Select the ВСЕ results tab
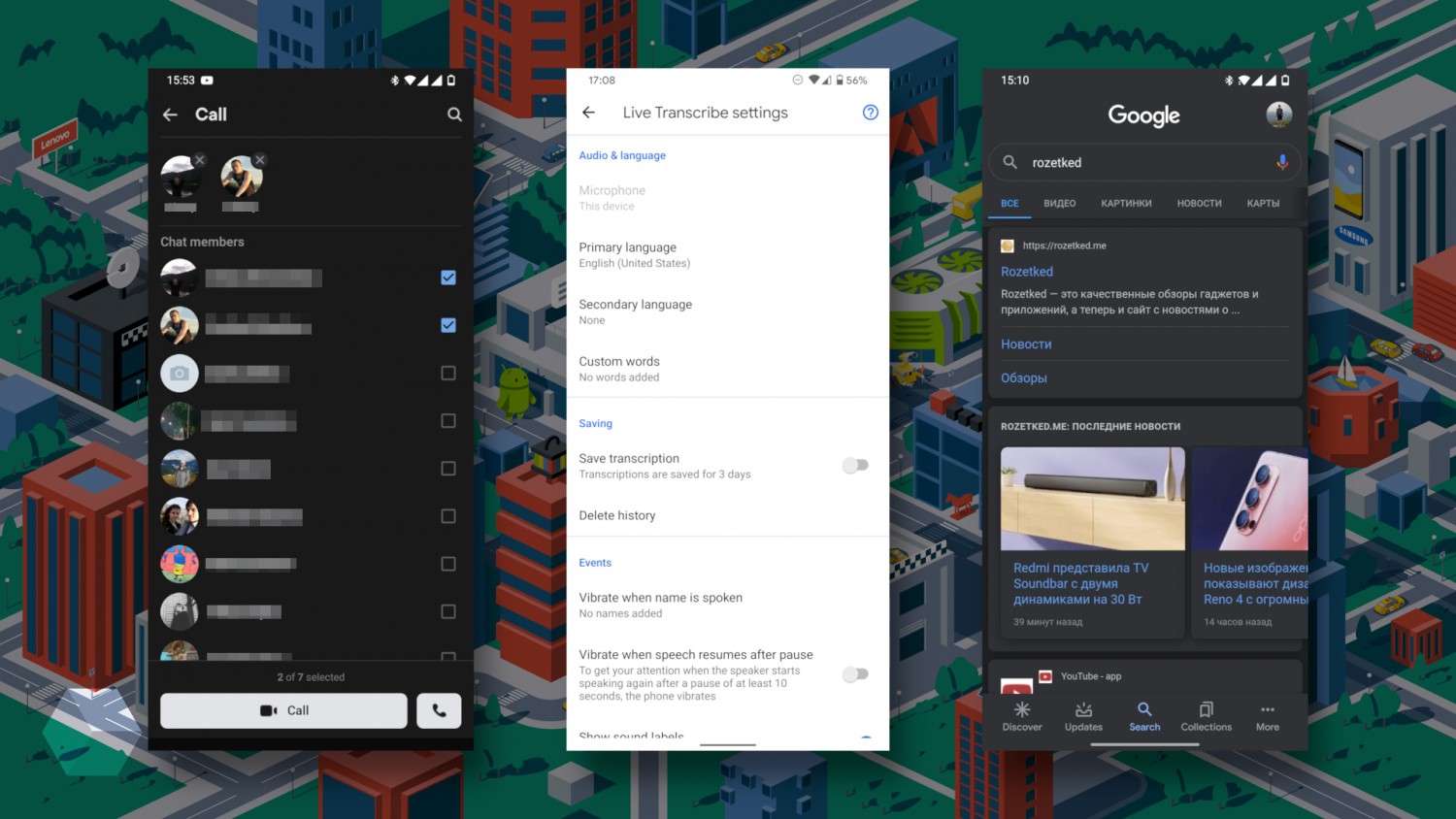This screenshot has width=1456, height=819. (x=1009, y=204)
